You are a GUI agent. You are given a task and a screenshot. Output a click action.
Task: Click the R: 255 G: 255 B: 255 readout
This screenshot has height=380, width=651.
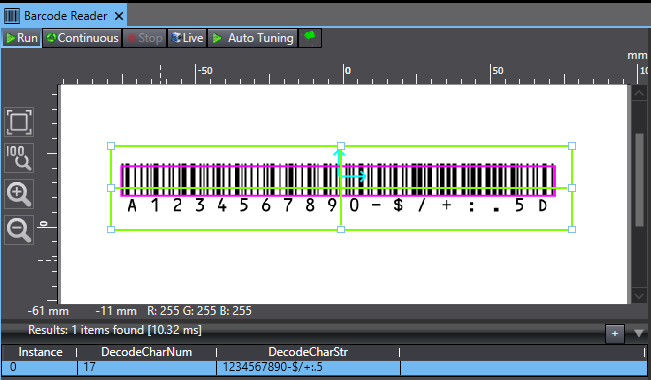point(199,311)
